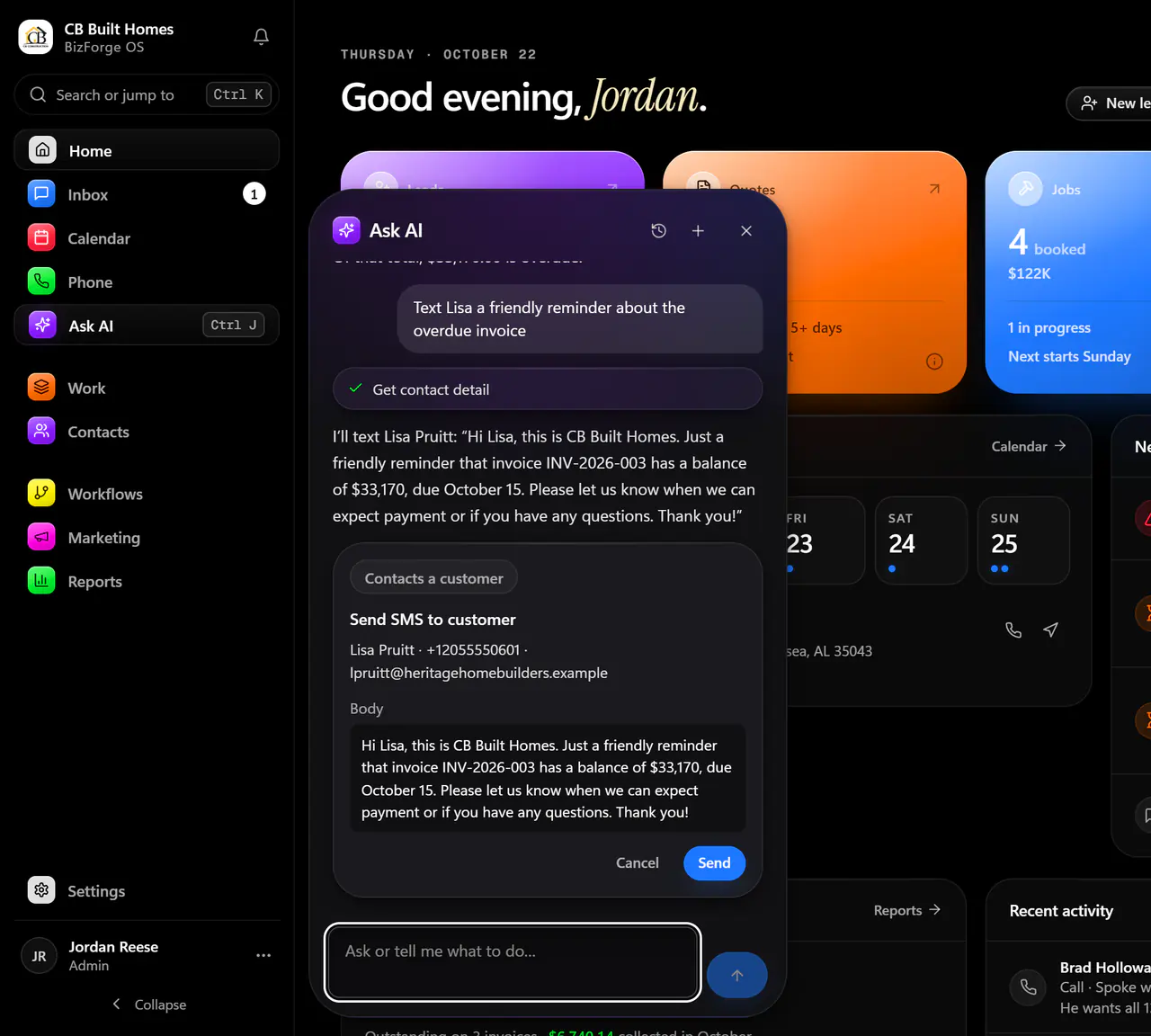Open Settings gear icon
Viewport: 1151px width, 1036px height.
pyautogui.click(x=41, y=890)
